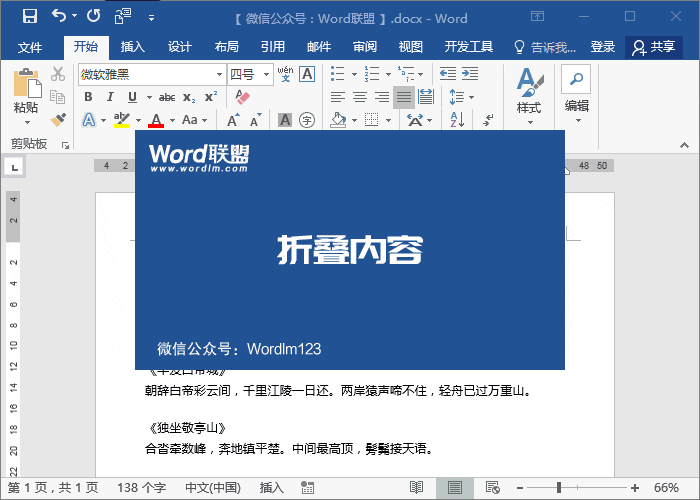Open the touch/mouse mode icon in quick access

pos(122,17)
